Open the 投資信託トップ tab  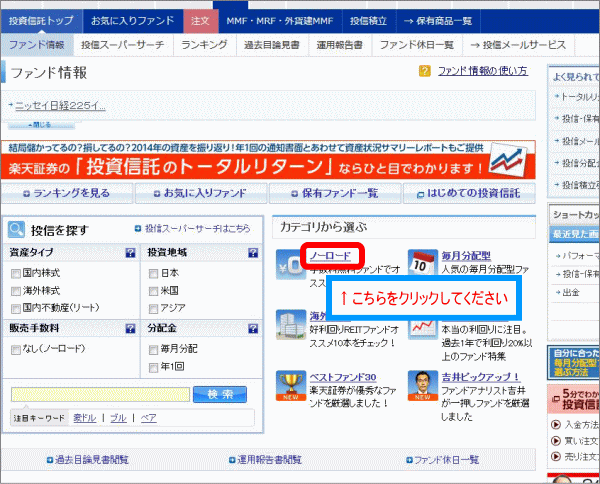tap(41, 21)
